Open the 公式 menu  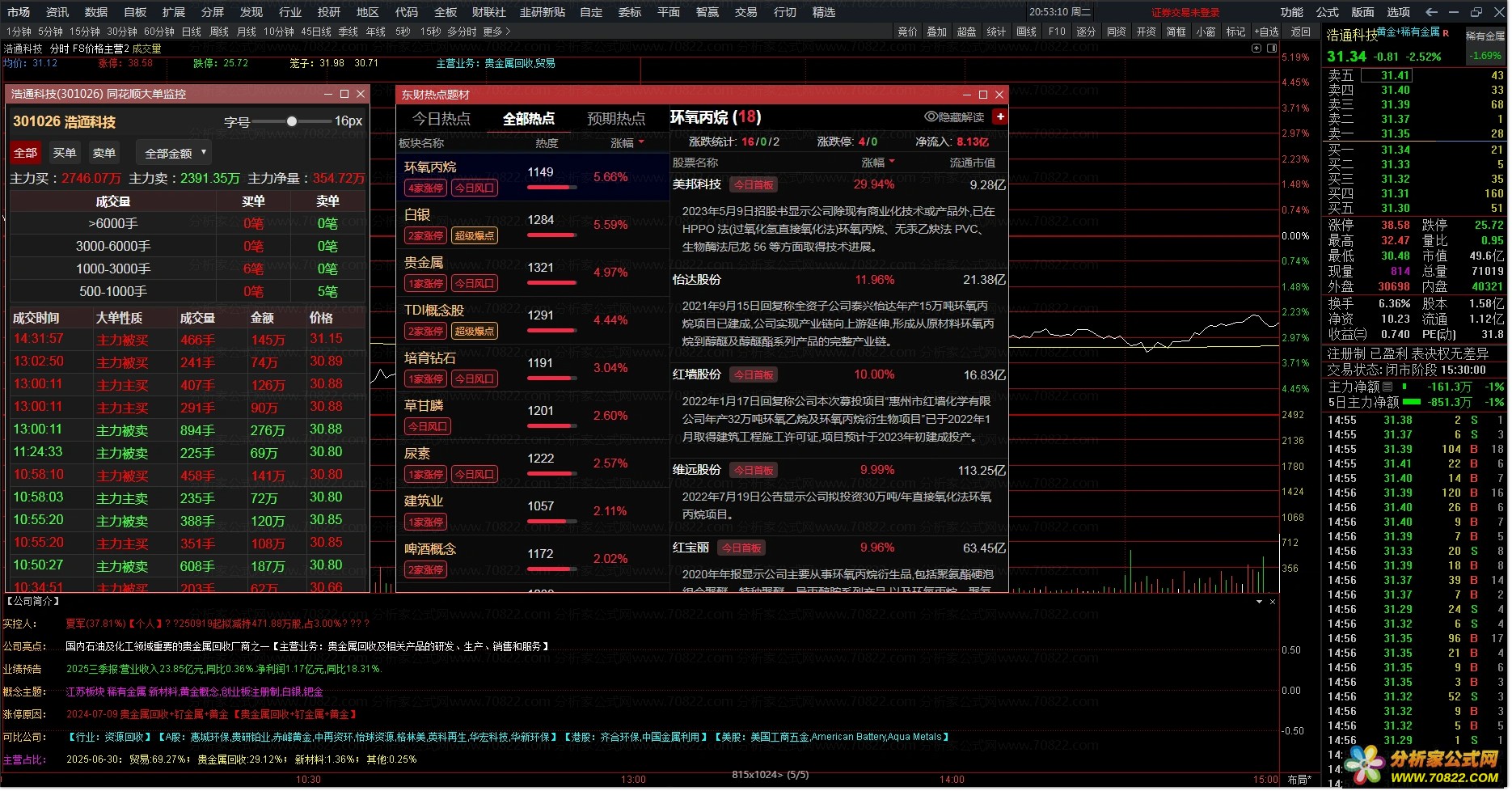click(1327, 12)
